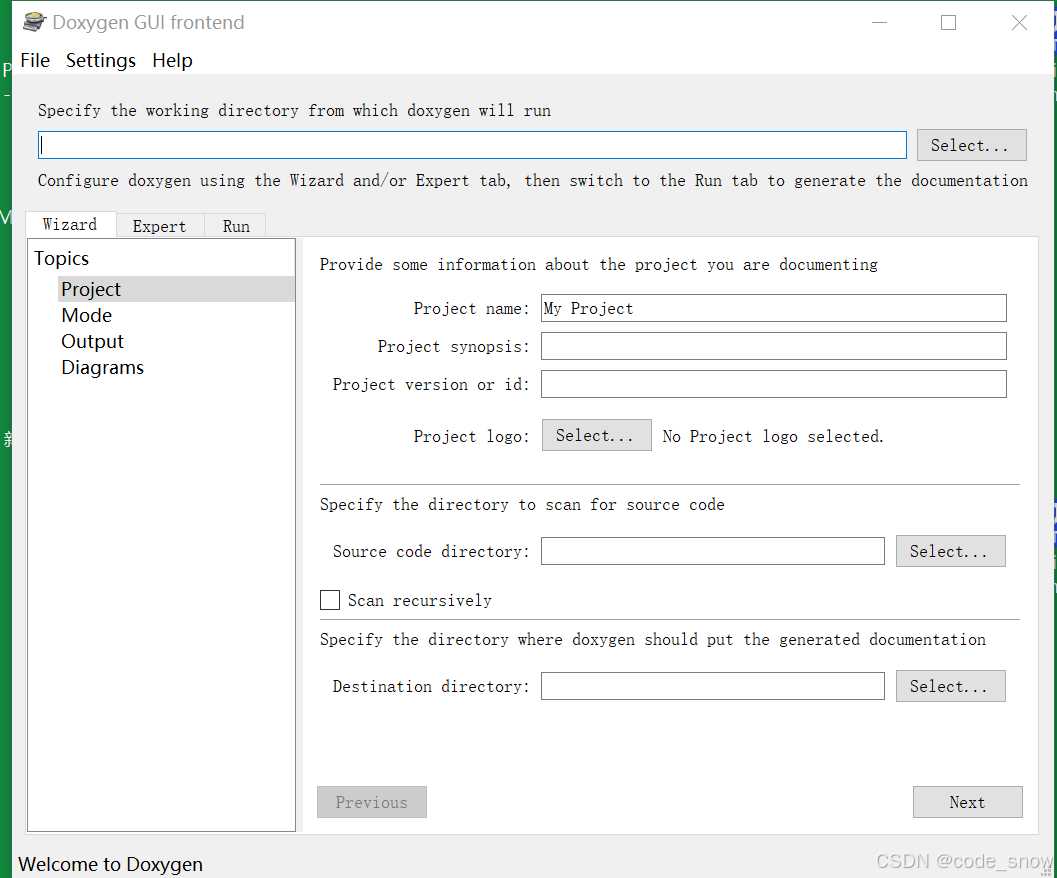Viewport: 1057px width, 878px height.
Task: Switch to the Expert tab
Action: point(160,226)
